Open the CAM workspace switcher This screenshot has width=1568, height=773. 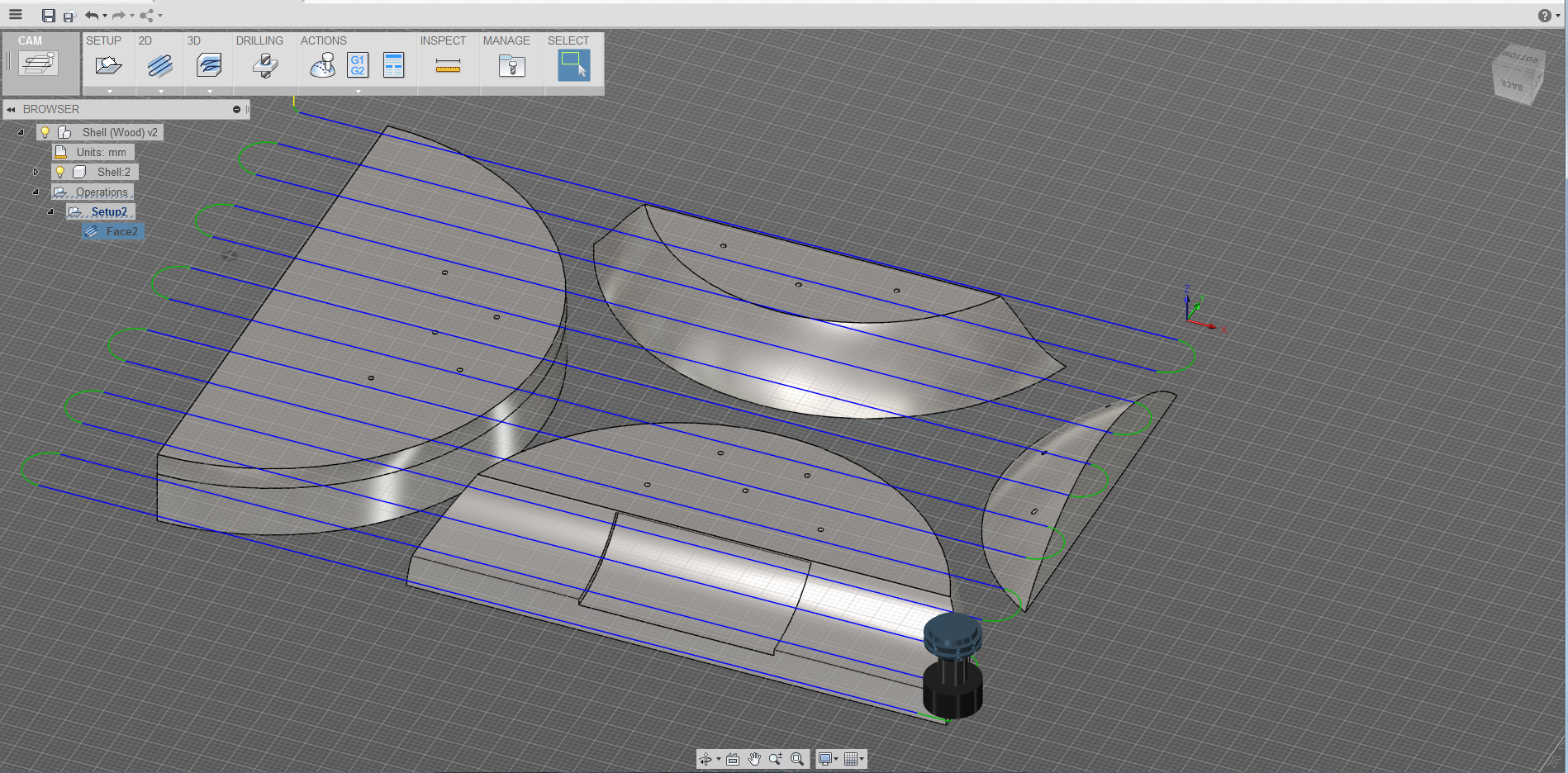click(40, 64)
